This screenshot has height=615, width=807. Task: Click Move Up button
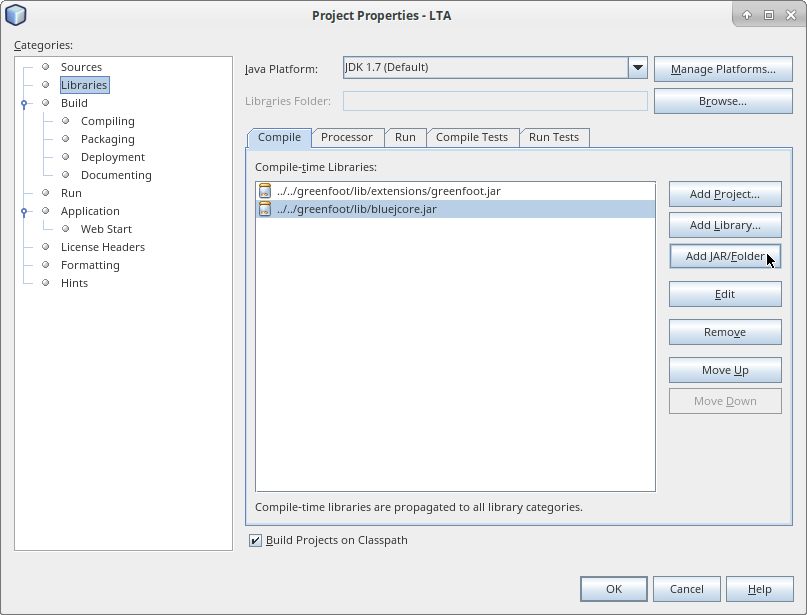point(724,370)
